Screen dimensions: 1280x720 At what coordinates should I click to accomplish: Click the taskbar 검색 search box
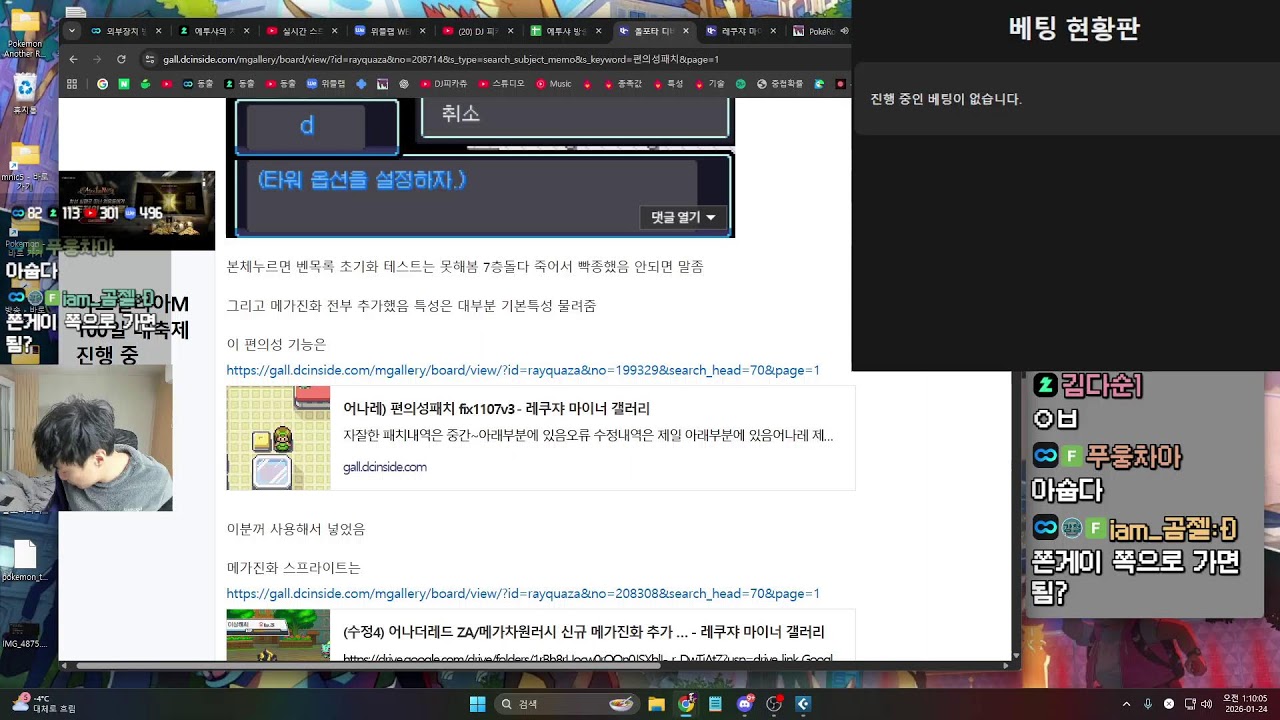pos(567,704)
